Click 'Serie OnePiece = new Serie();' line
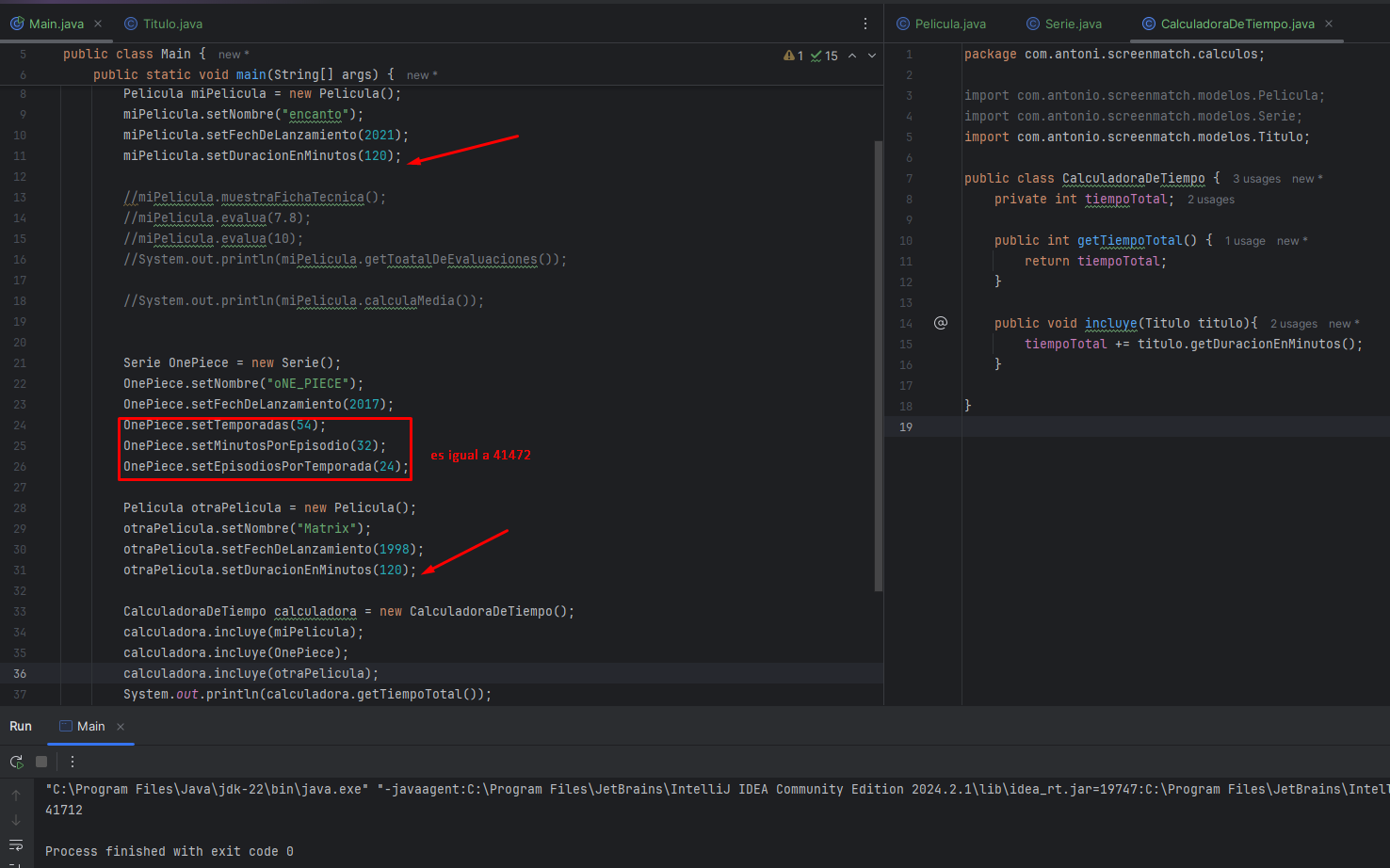 tap(232, 362)
